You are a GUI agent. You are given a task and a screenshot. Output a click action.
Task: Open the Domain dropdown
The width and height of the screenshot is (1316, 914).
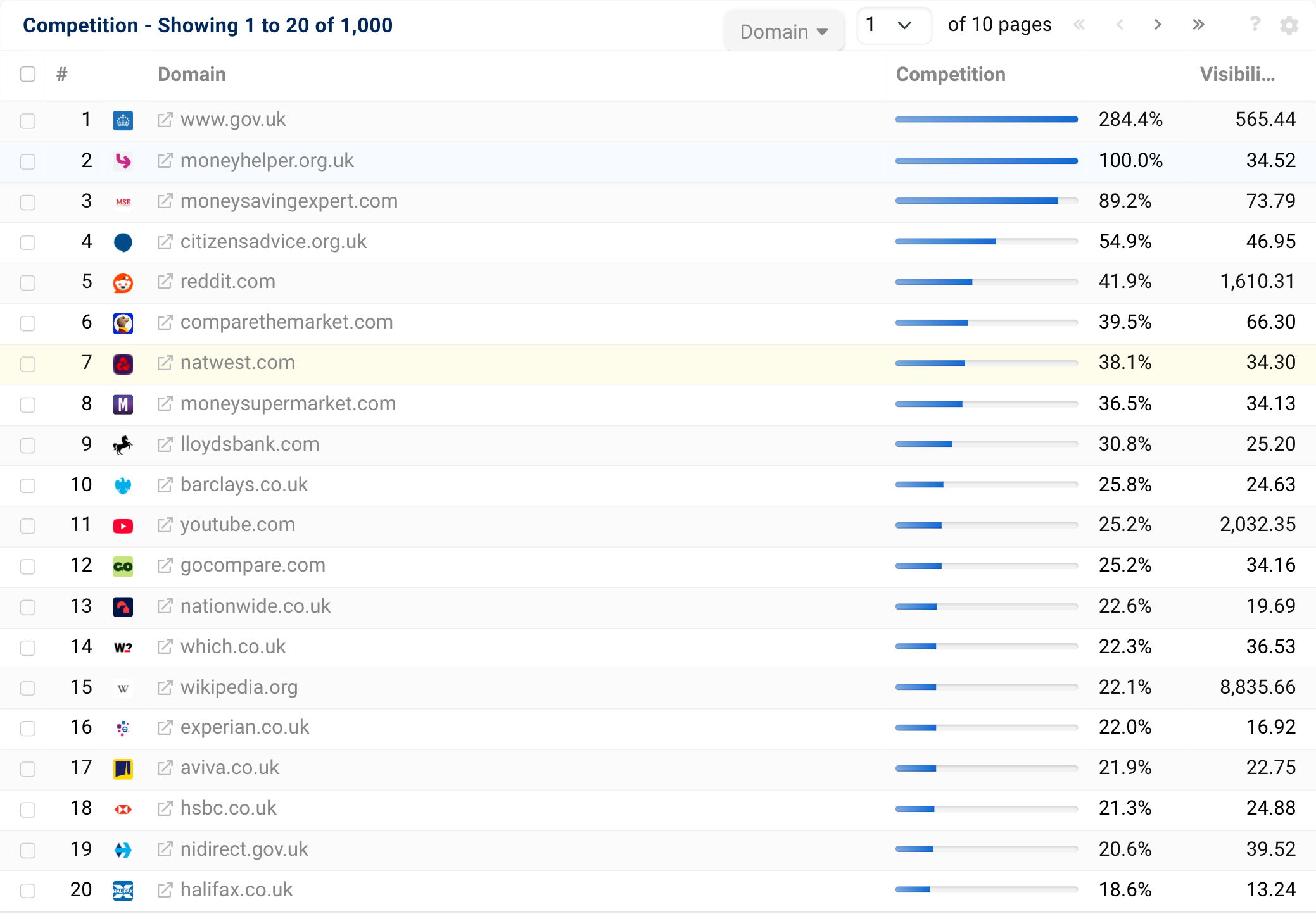click(x=784, y=31)
